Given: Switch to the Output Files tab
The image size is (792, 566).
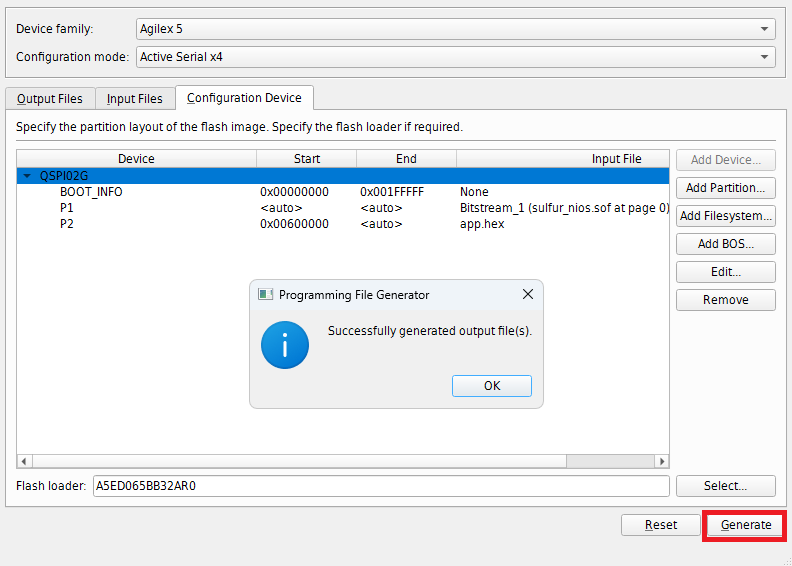Looking at the screenshot, I should [50, 99].
